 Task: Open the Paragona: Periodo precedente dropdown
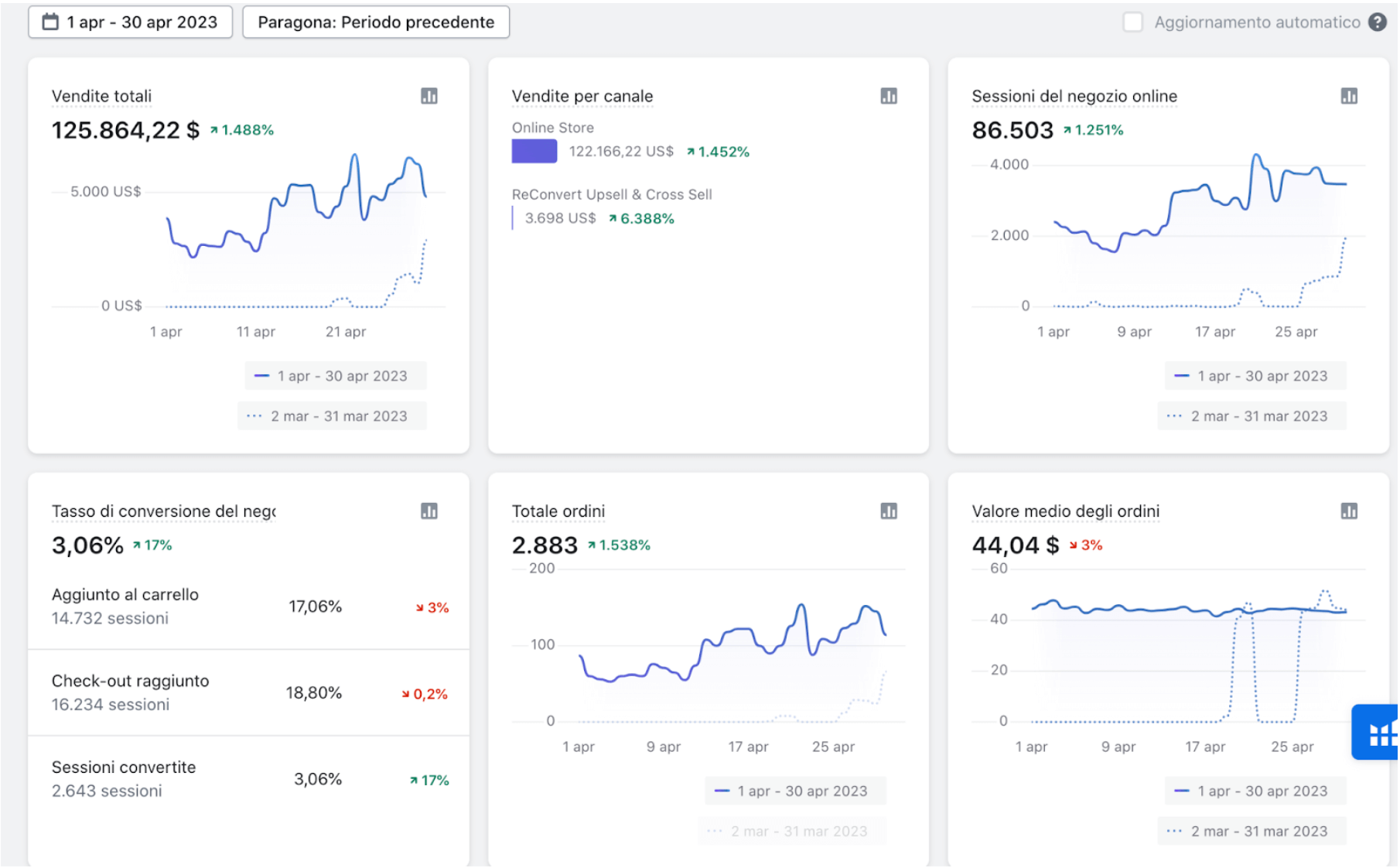click(x=376, y=22)
